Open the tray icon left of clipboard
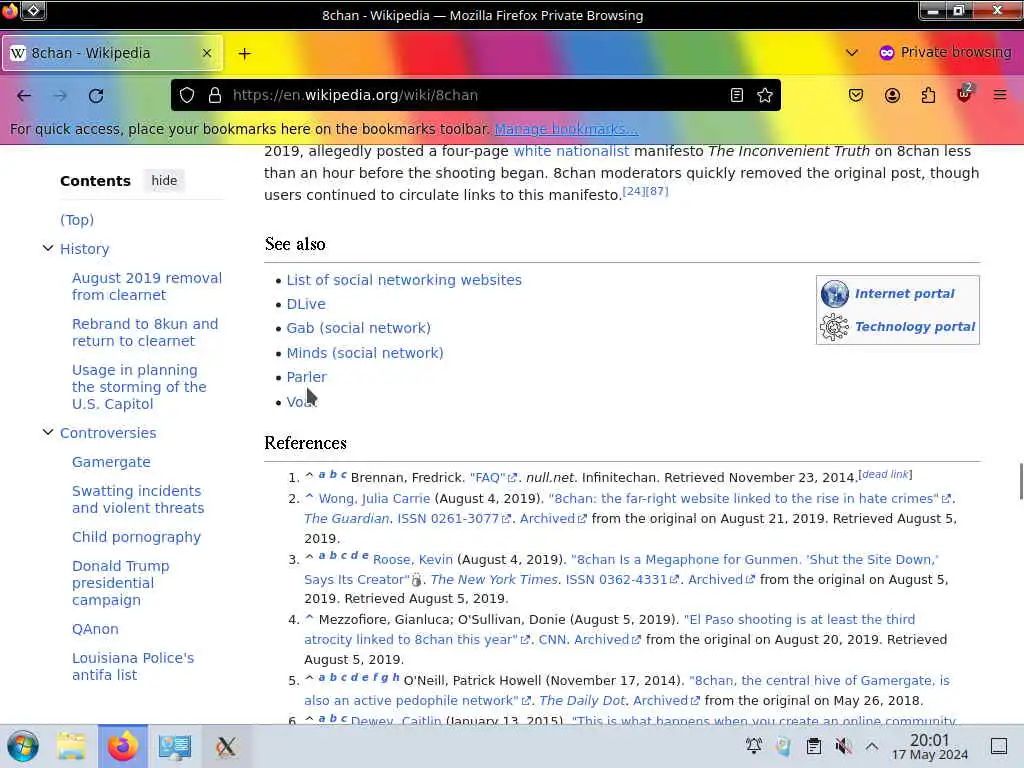 (783, 746)
